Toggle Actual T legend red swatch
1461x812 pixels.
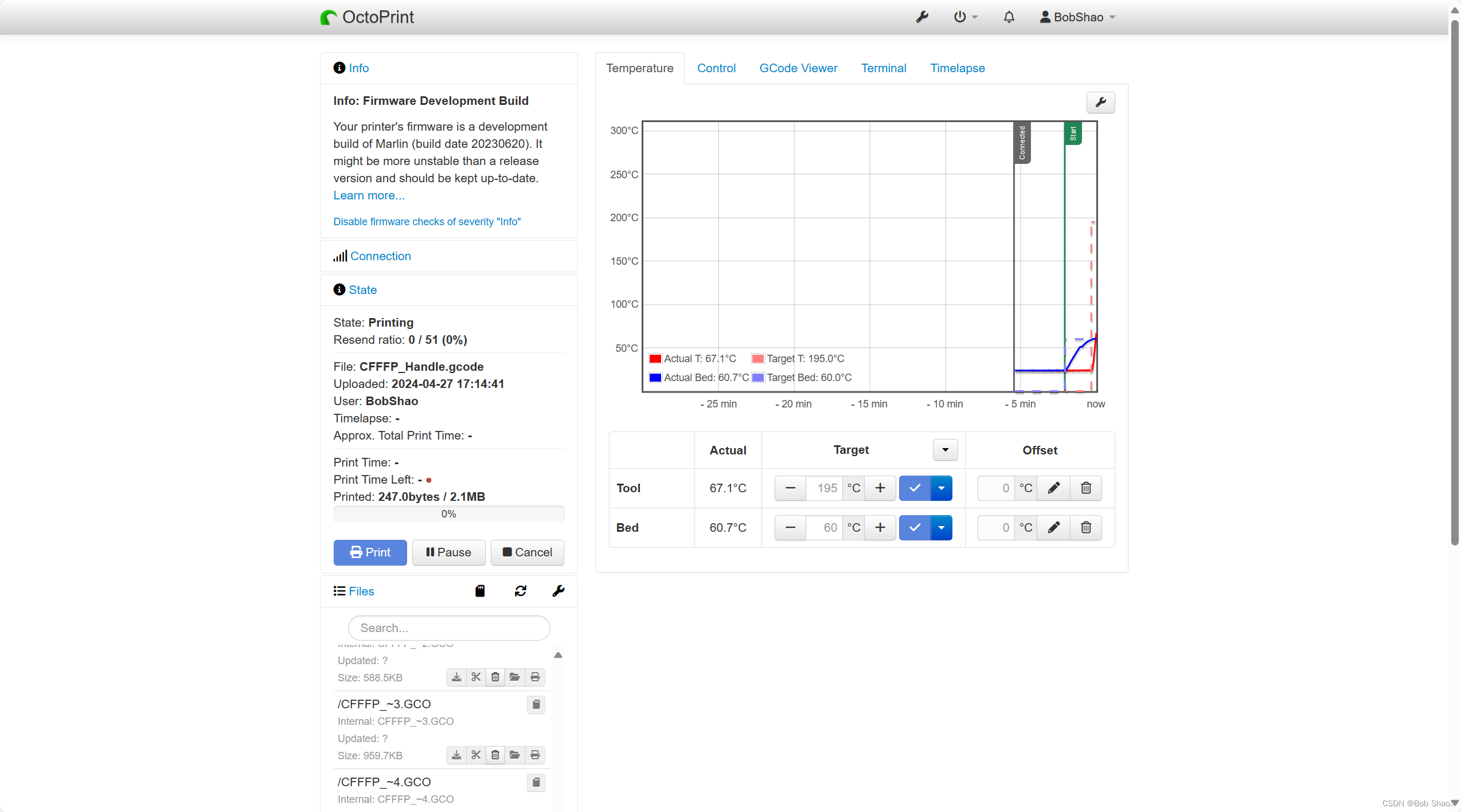tap(655, 359)
